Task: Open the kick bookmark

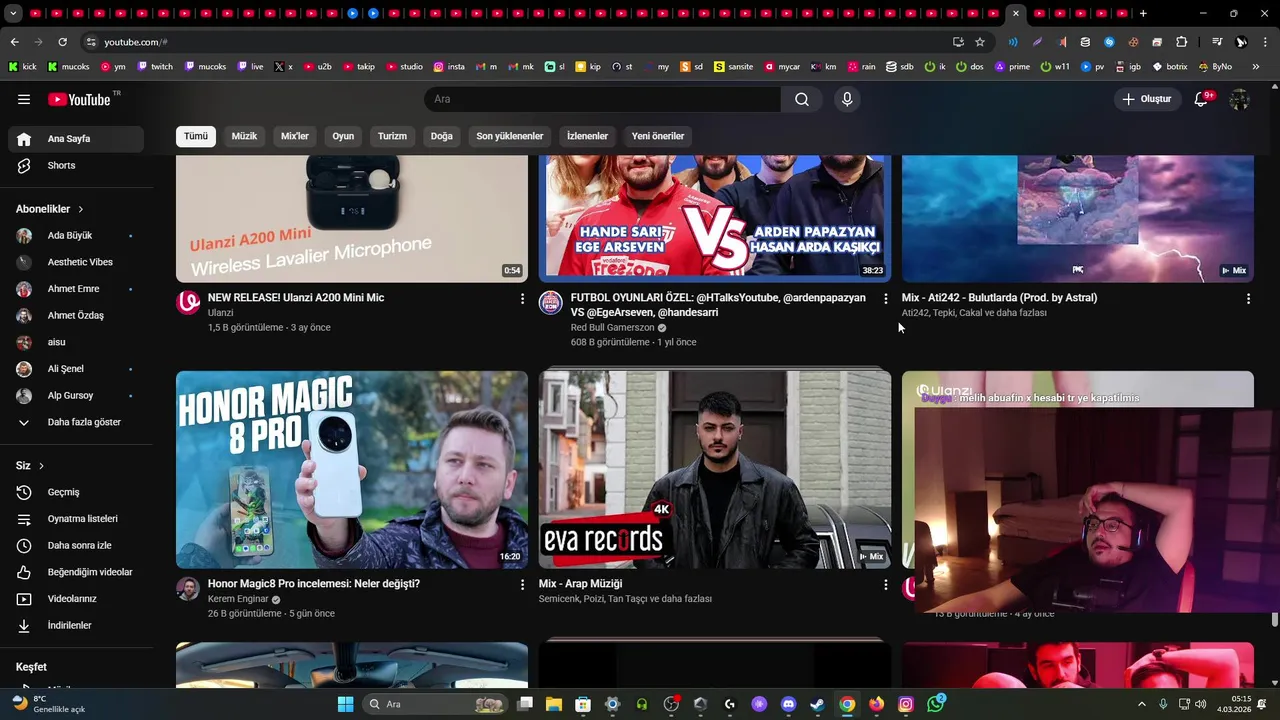Action: (23, 67)
